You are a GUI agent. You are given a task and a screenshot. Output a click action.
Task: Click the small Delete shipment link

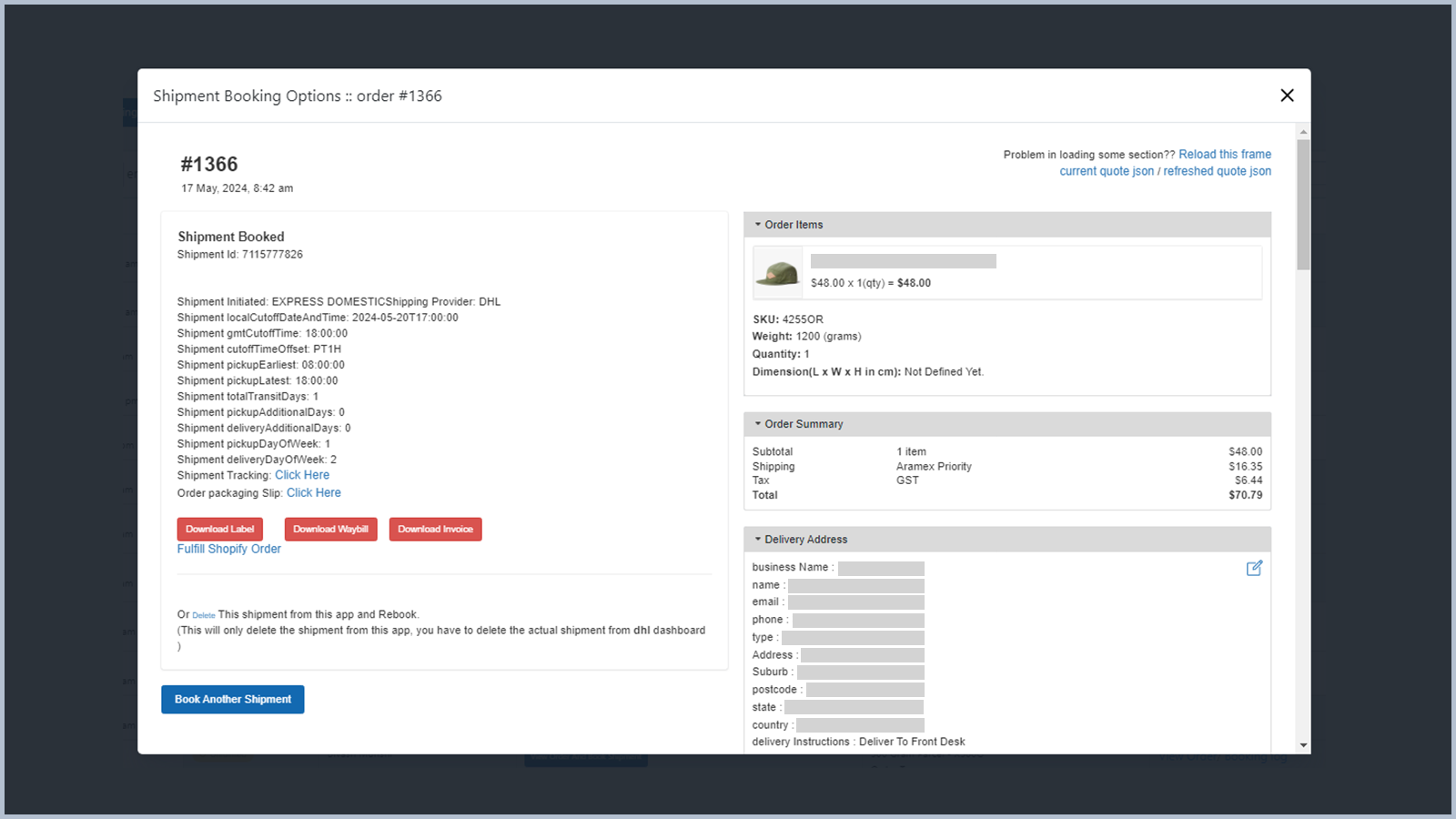click(204, 615)
